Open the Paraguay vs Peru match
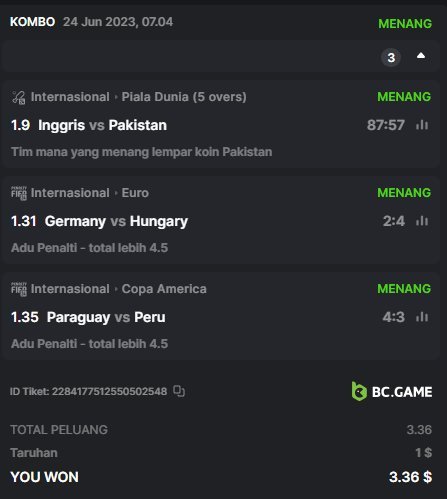This screenshot has height=499, width=447. click(106, 317)
